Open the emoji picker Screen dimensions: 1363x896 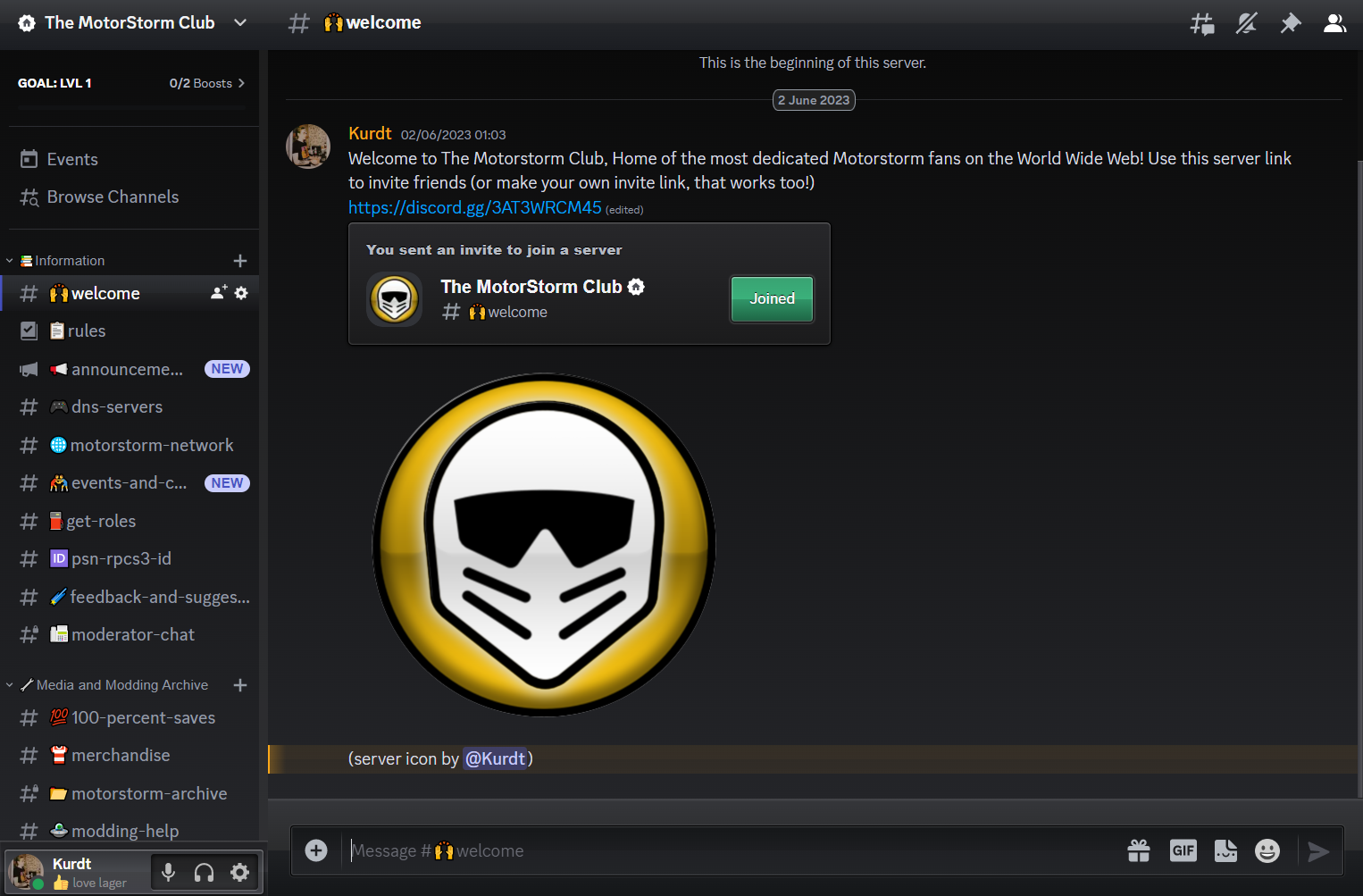[1267, 850]
